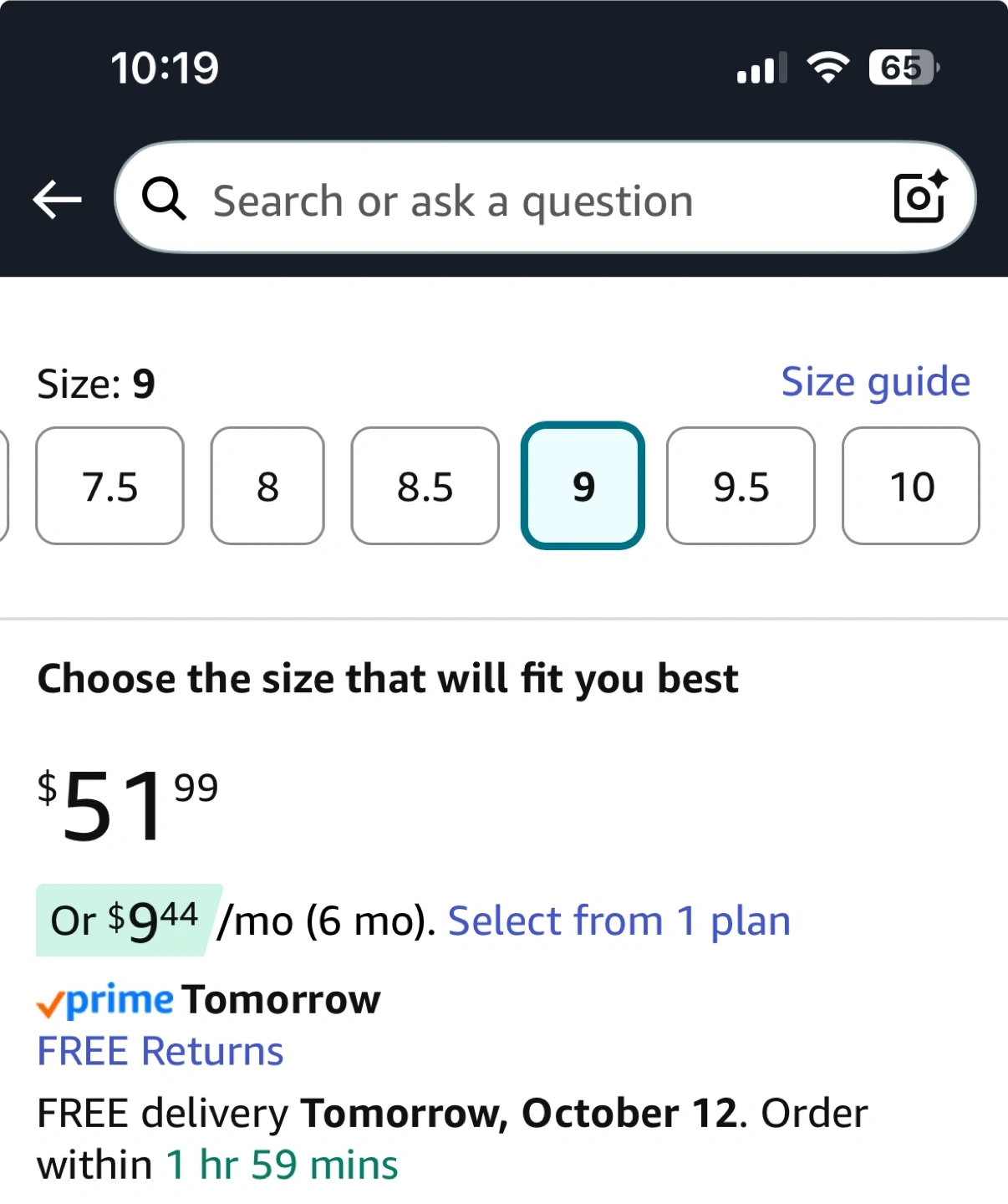Tap the cellular signal bars icon
Viewport: 1008px width, 1204px height.
tap(761, 68)
